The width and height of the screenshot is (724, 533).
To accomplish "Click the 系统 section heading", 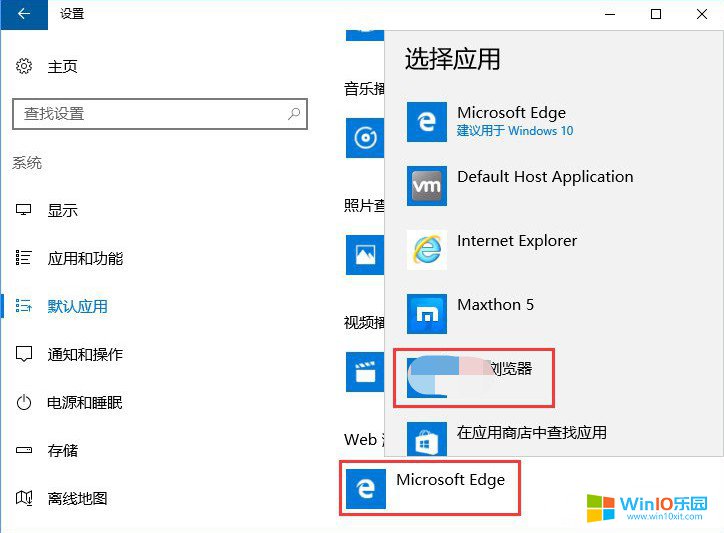I will pos(27,163).
